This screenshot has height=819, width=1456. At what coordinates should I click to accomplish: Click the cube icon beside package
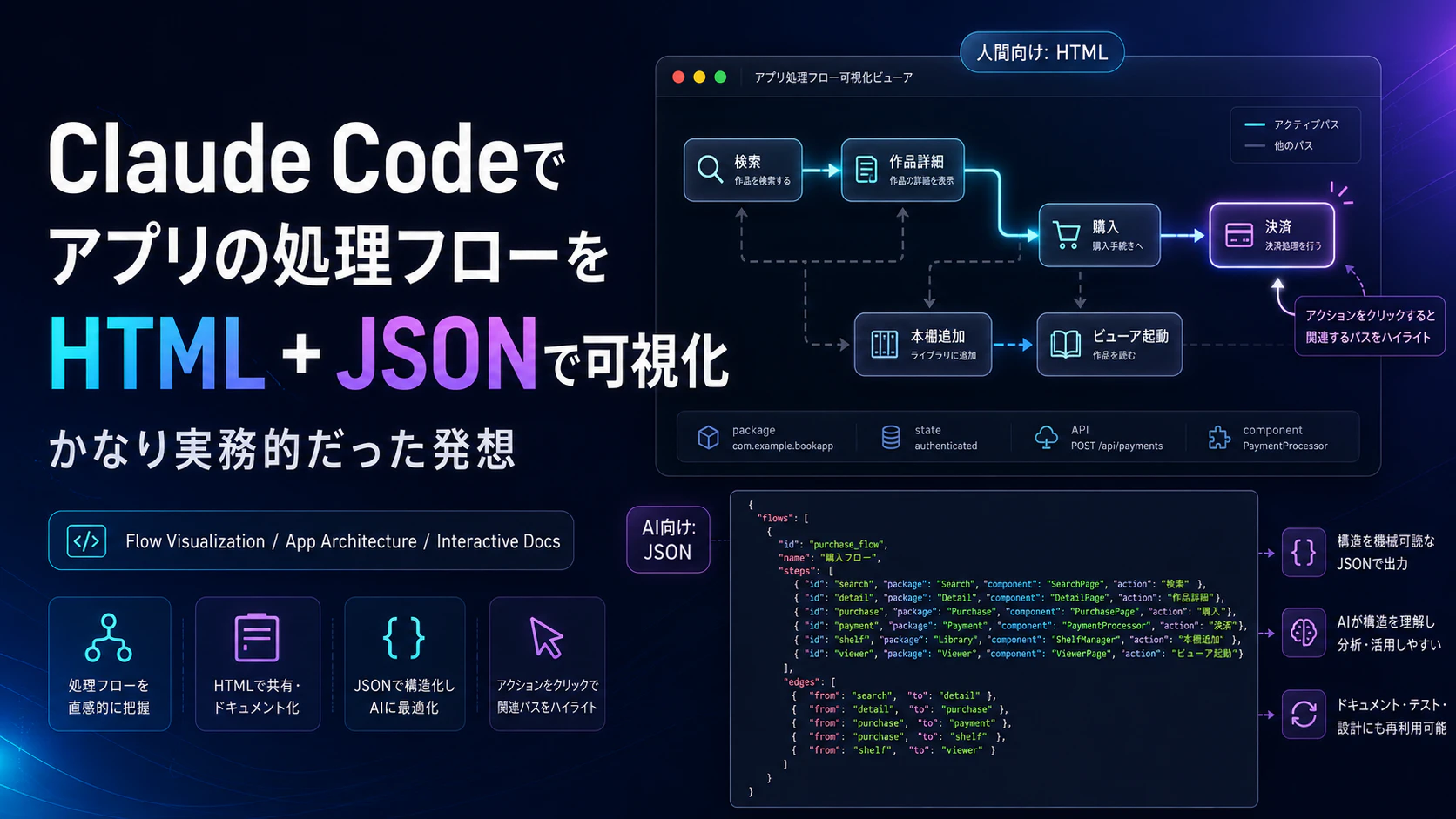click(x=709, y=437)
